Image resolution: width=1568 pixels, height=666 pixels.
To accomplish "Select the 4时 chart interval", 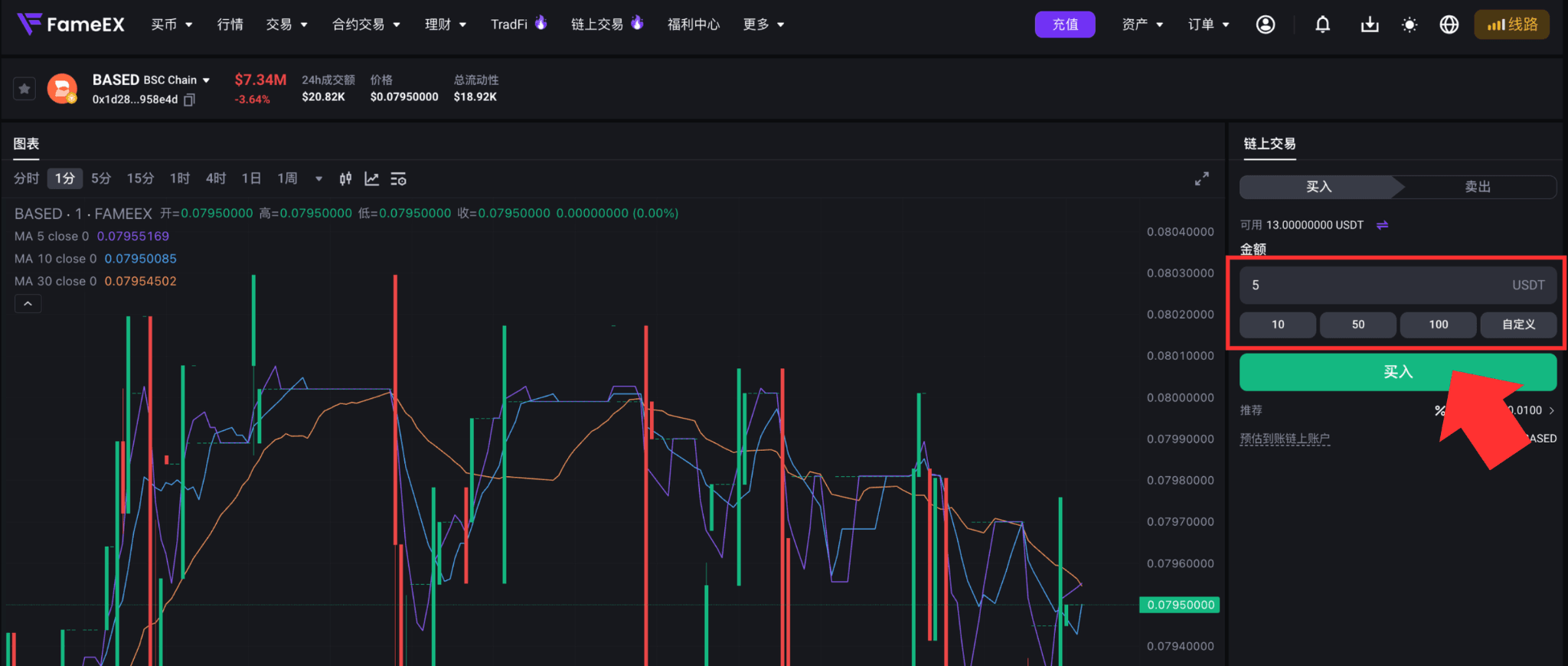I will pos(216,178).
